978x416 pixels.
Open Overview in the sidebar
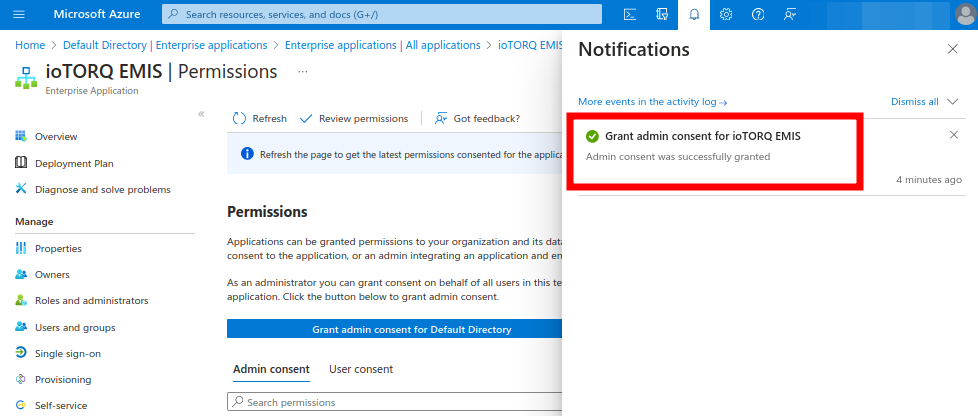(56, 137)
